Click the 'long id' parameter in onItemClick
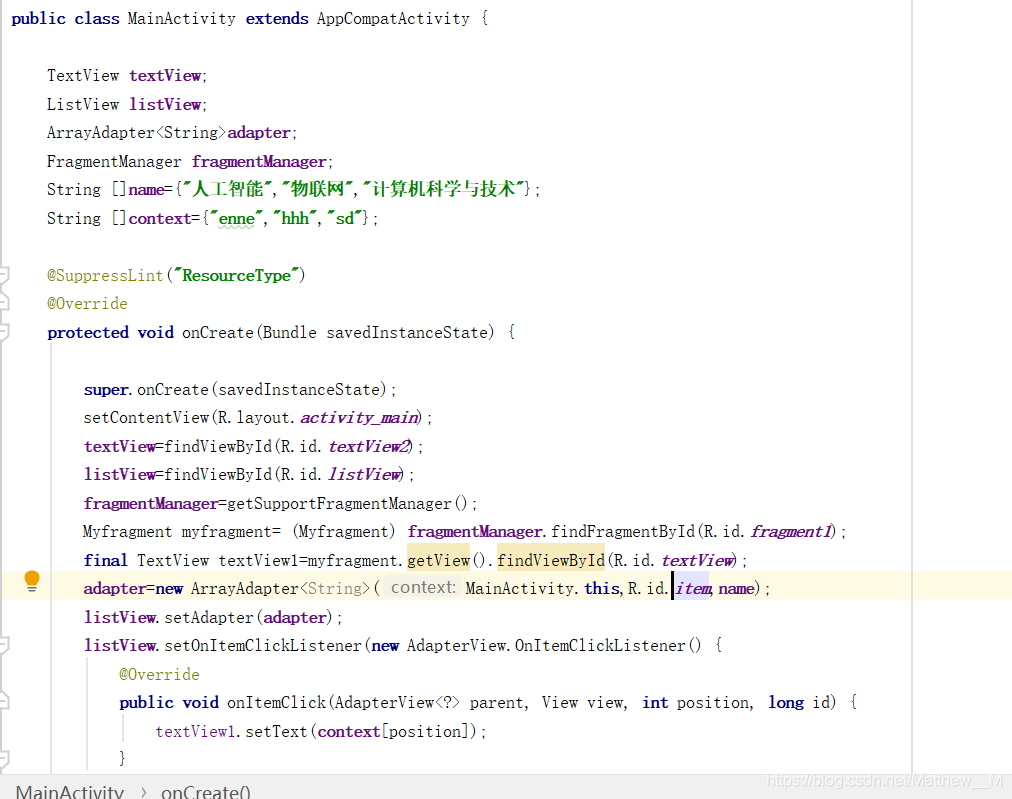This screenshot has width=1012, height=799. [x=802, y=702]
